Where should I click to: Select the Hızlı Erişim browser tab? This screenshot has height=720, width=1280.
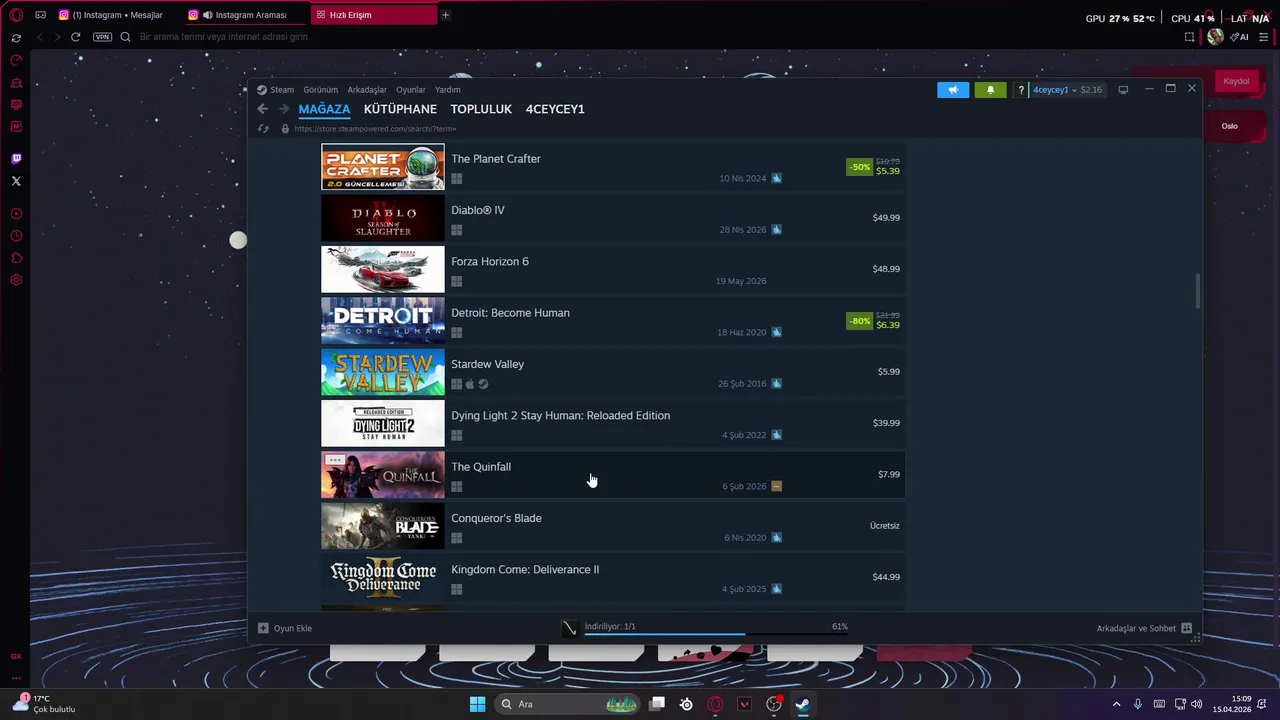[x=374, y=15]
